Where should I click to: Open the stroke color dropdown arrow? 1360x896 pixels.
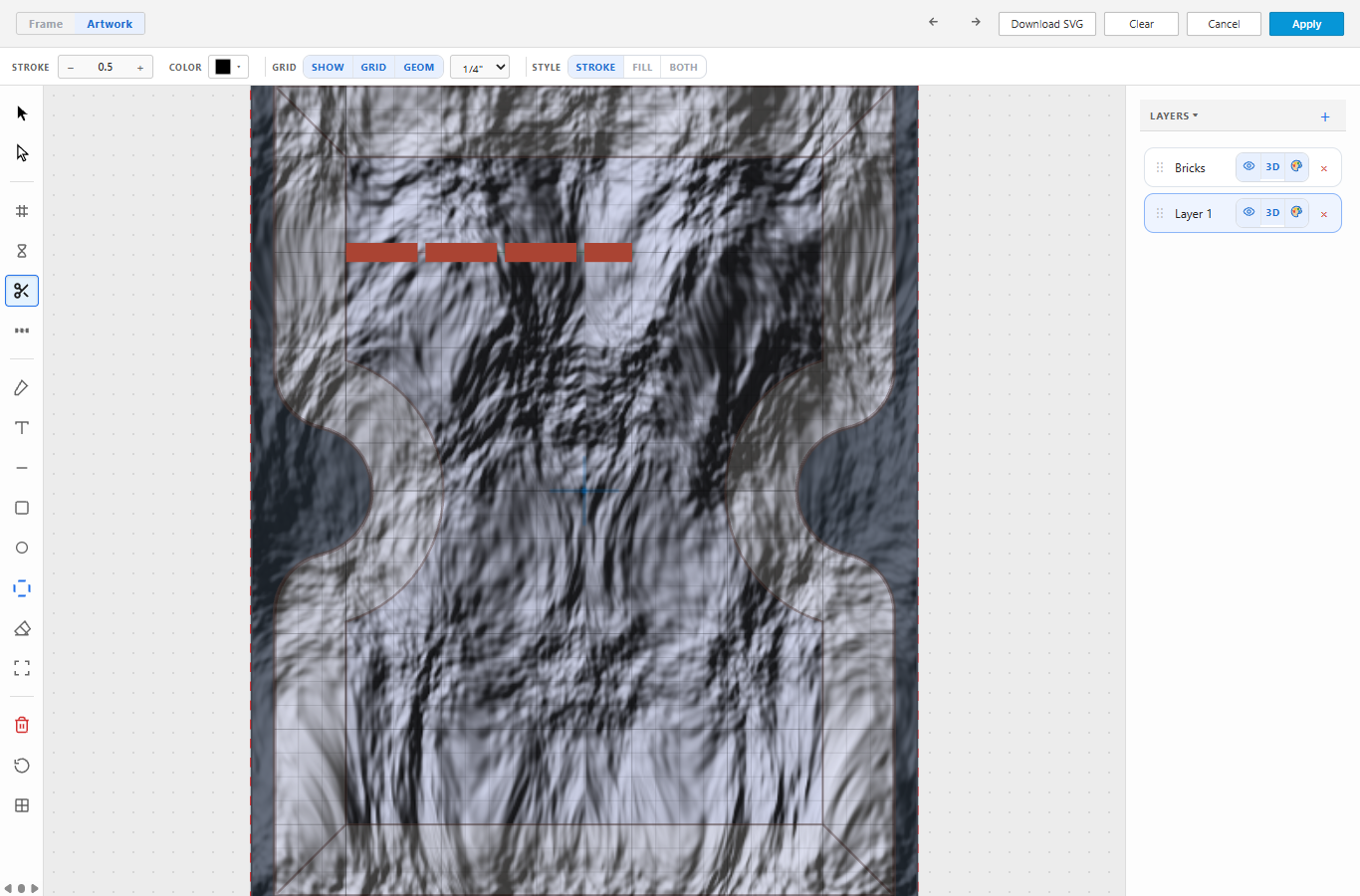pyautogui.click(x=239, y=67)
